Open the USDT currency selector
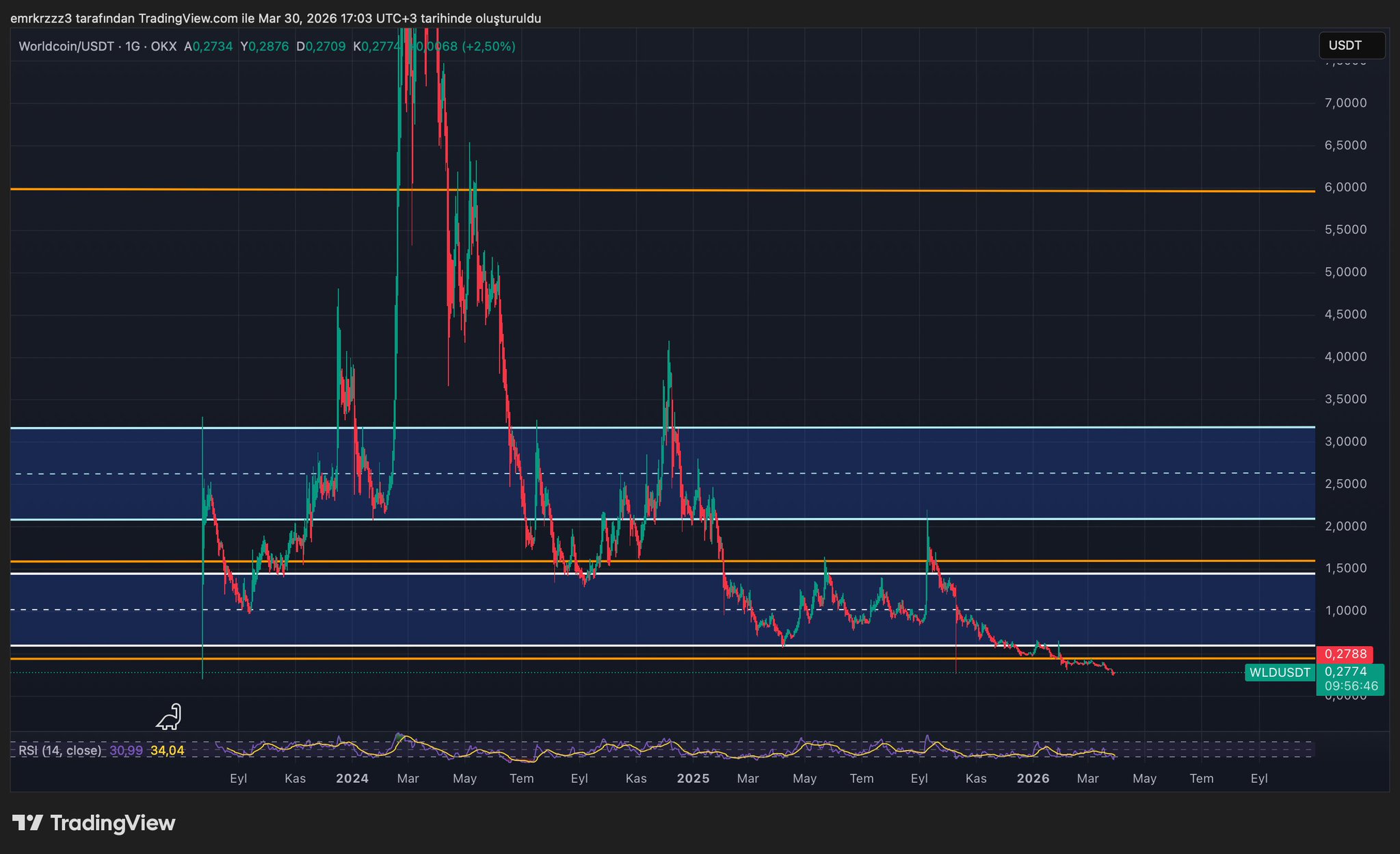This screenshot has height=854, width=1400. pyautogui.click(x=1351, y=46)
